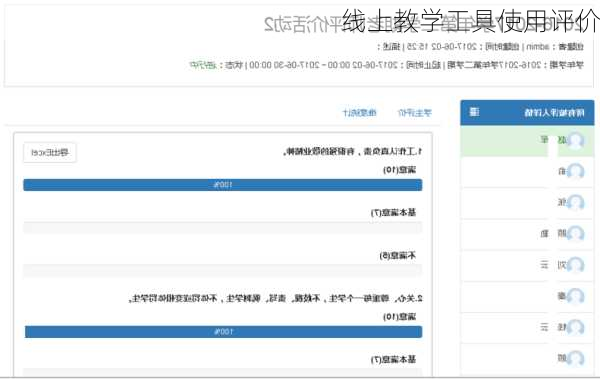
Task: Select the person row named 桂…云
Action: [527, 327]
